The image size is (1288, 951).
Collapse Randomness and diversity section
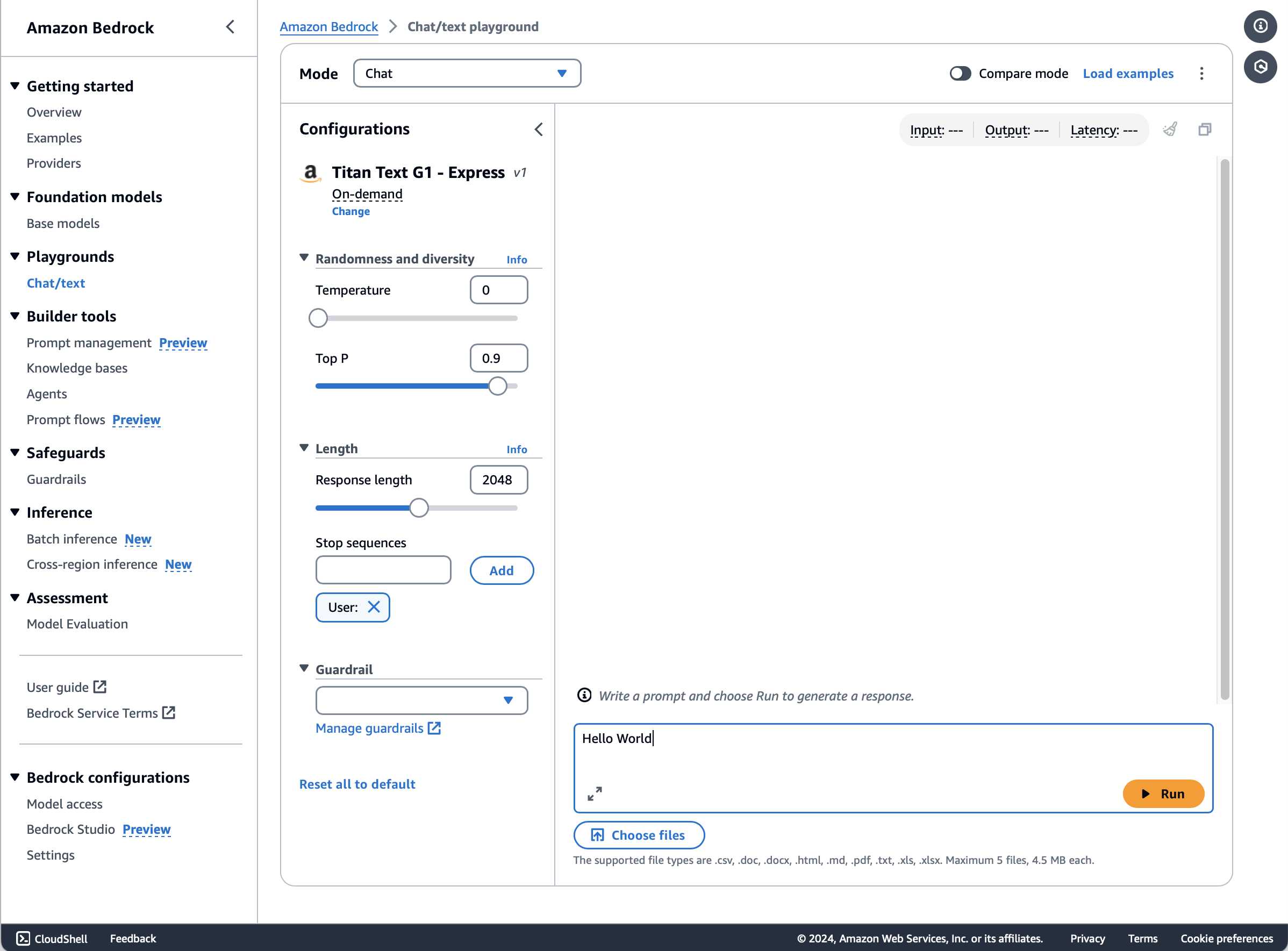[x=304, y=258]
